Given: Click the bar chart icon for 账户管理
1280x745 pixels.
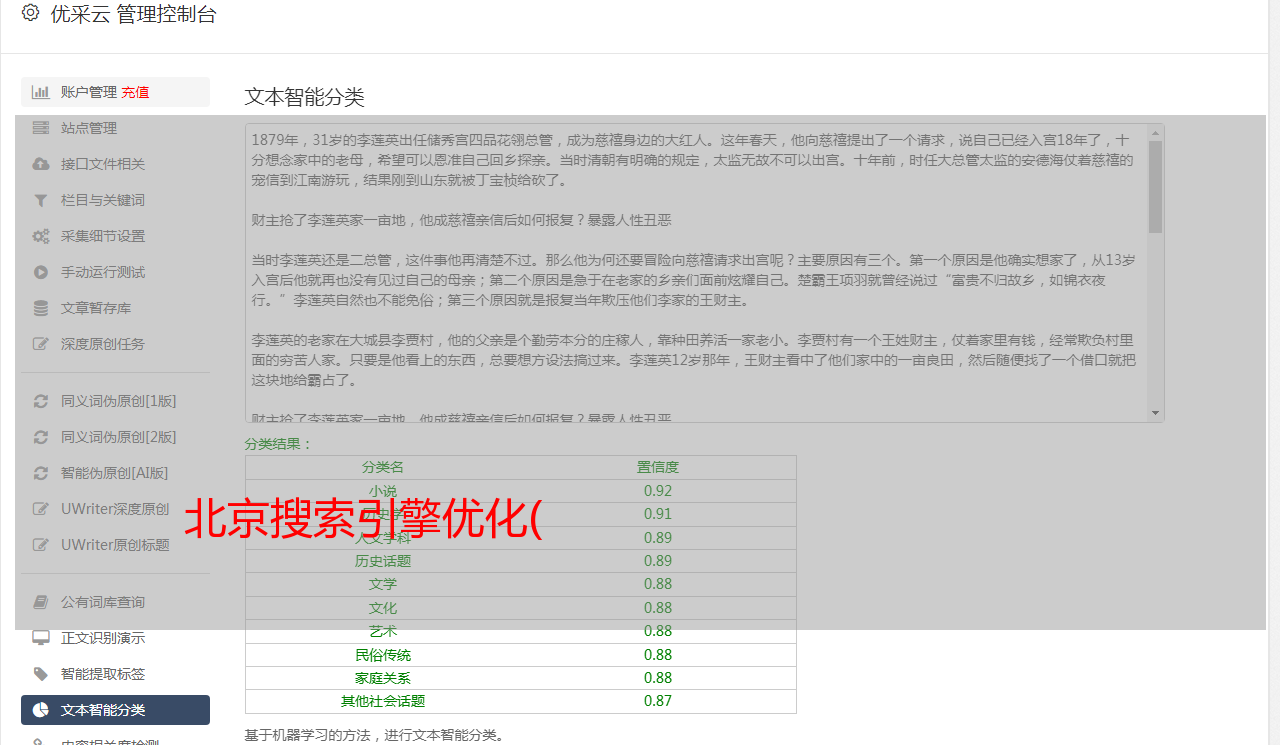Looking at the screenshot, I should [41, 92].
